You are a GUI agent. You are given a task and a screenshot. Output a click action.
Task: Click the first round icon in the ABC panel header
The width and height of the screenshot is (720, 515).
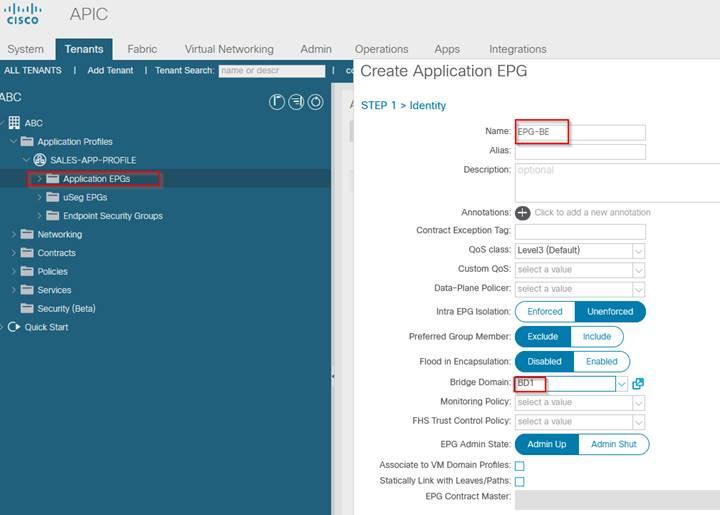(x=276, y=102)
